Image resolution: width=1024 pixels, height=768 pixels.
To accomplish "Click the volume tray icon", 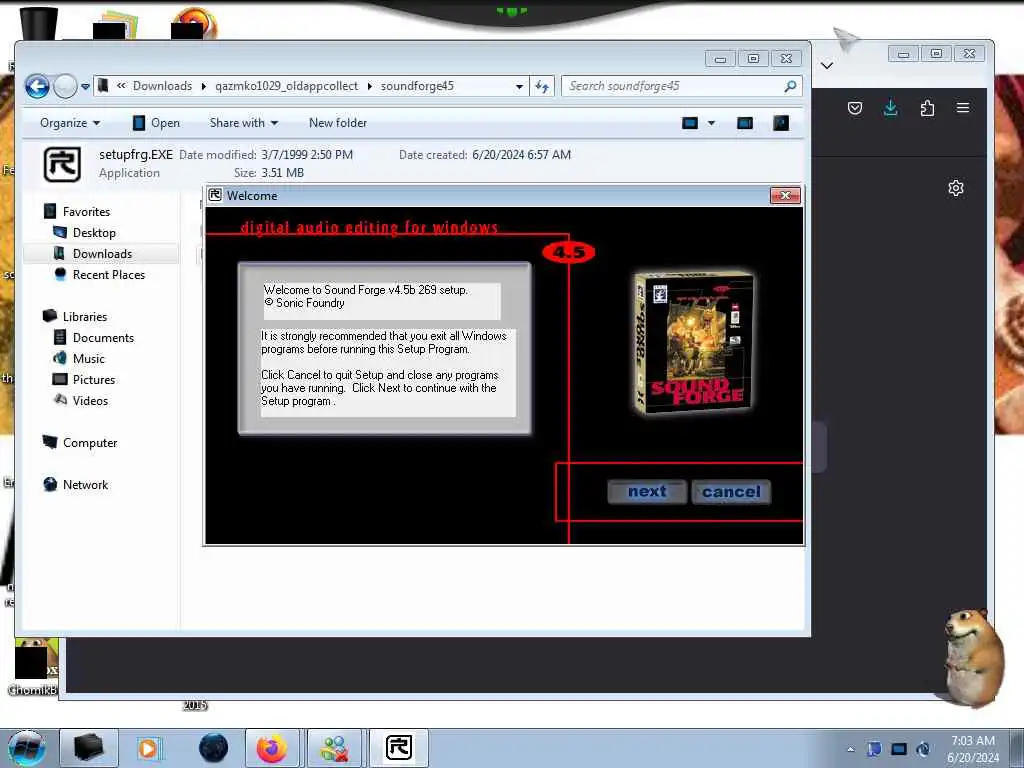I will (x=923, y=749).
